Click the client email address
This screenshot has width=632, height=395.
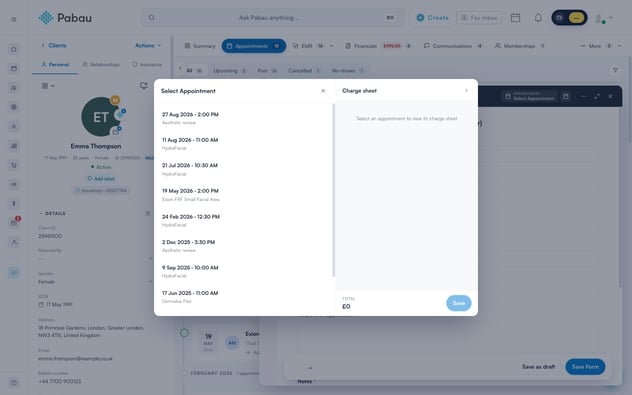click(x=75, y=359)
